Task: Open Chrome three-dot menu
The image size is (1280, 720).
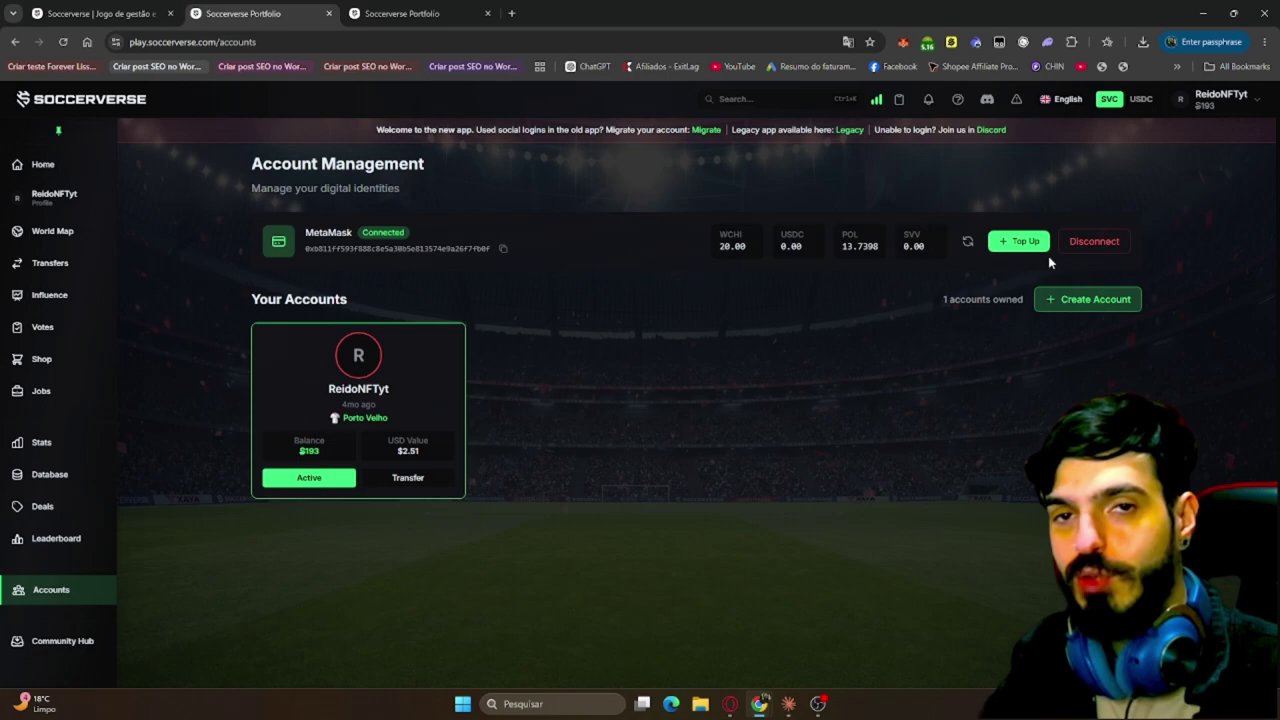Action: (x=1265, y=42)
